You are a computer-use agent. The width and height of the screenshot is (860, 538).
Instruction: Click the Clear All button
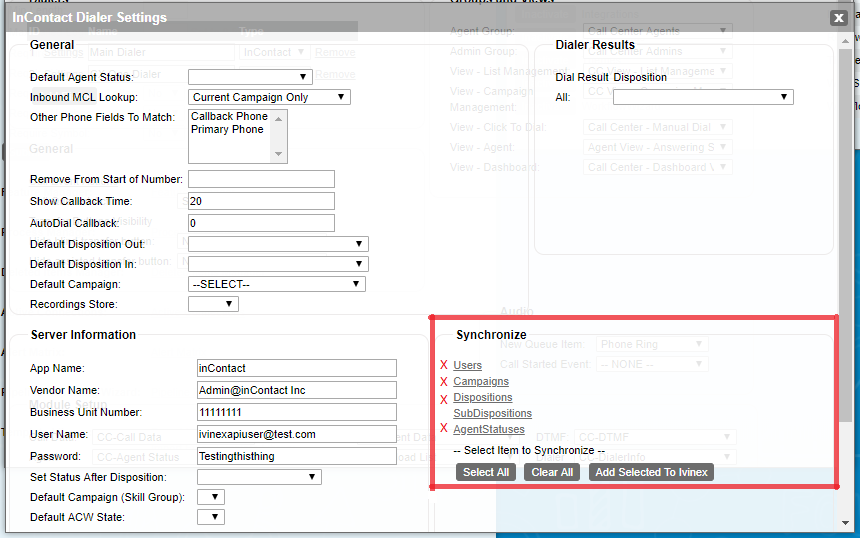pos(552,472)
